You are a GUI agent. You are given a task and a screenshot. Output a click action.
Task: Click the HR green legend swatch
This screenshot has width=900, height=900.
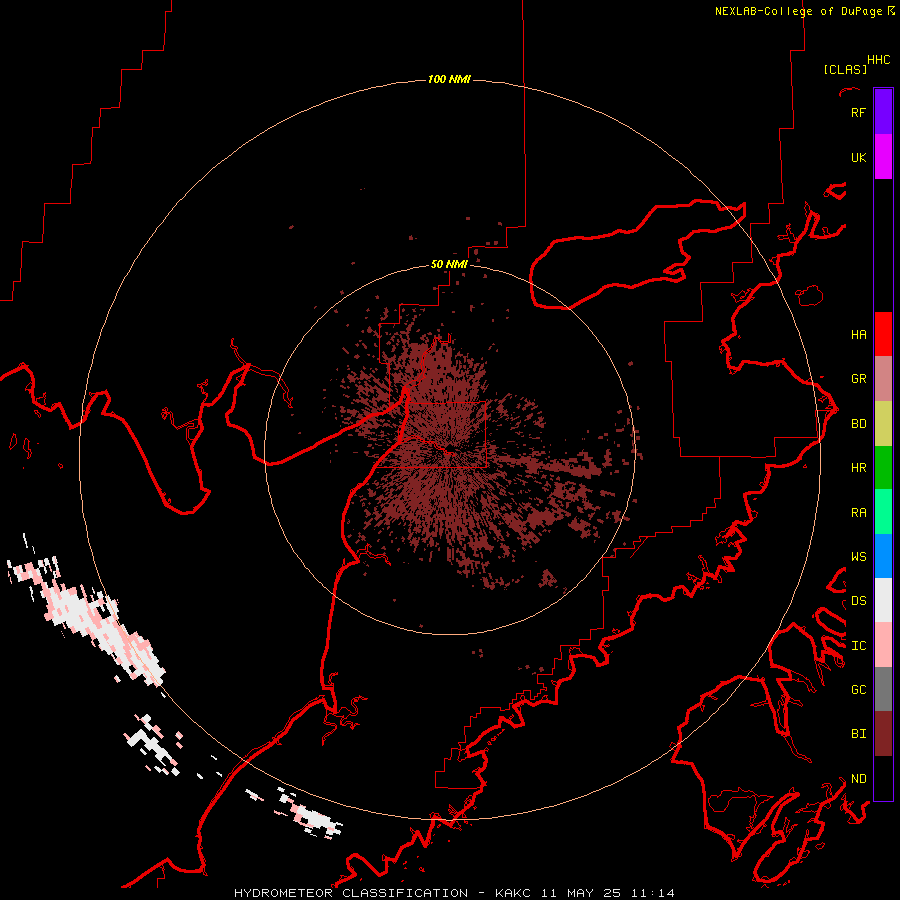[883, 468]
